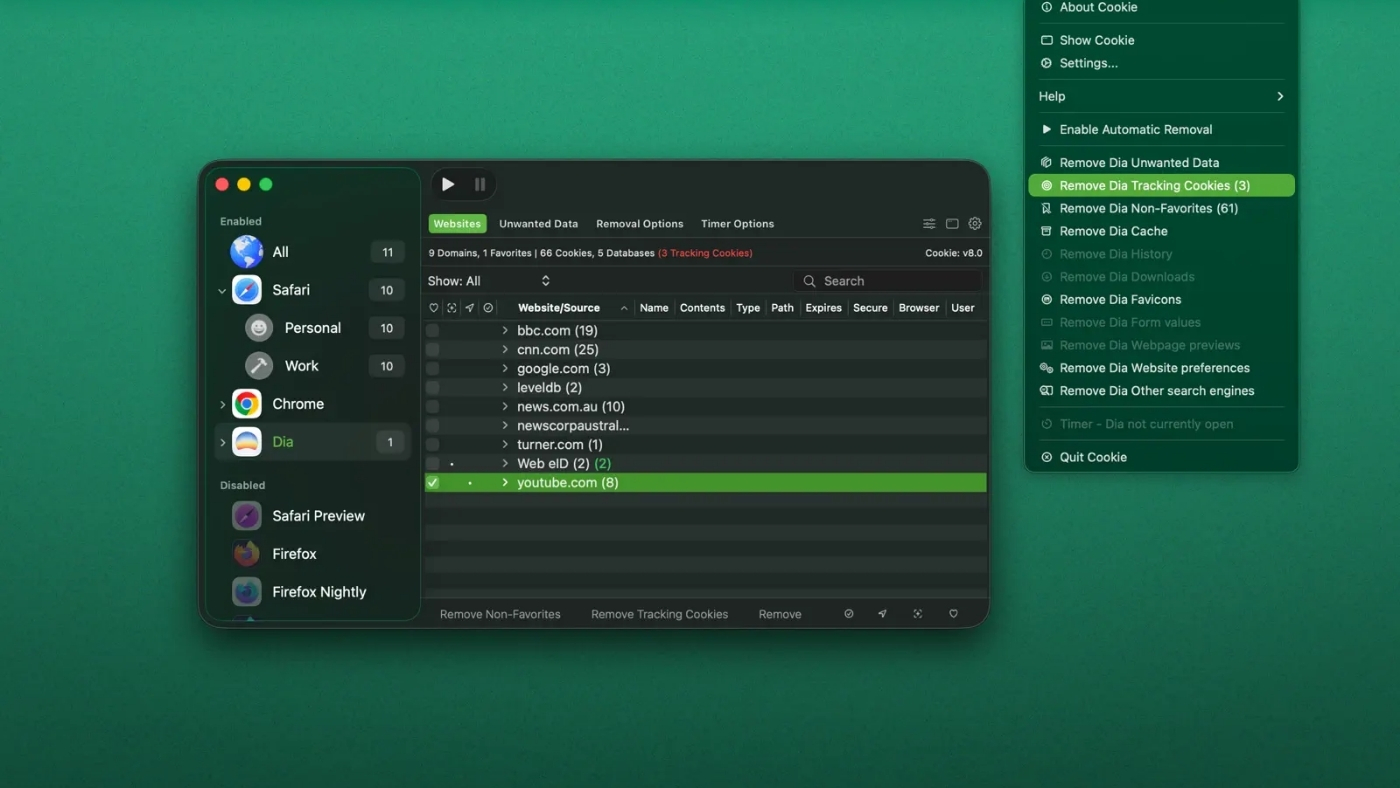The height and width of the screenshot is (788, 1400).
Task: Click the checkmark circle icon in bottom bar
Action: 849,614
